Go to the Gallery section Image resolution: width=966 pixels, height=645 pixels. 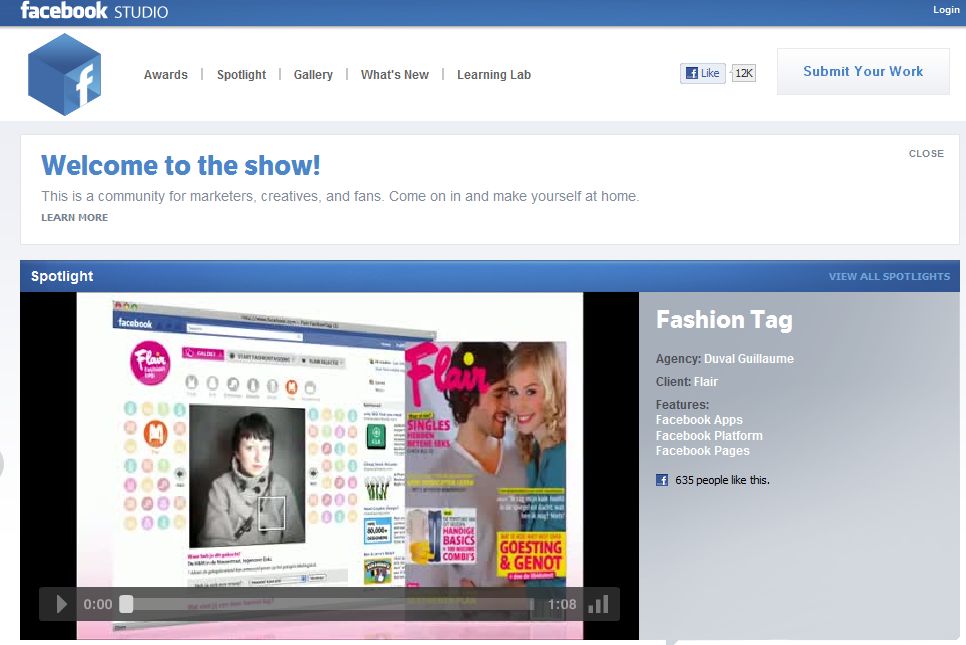(313, 75)
